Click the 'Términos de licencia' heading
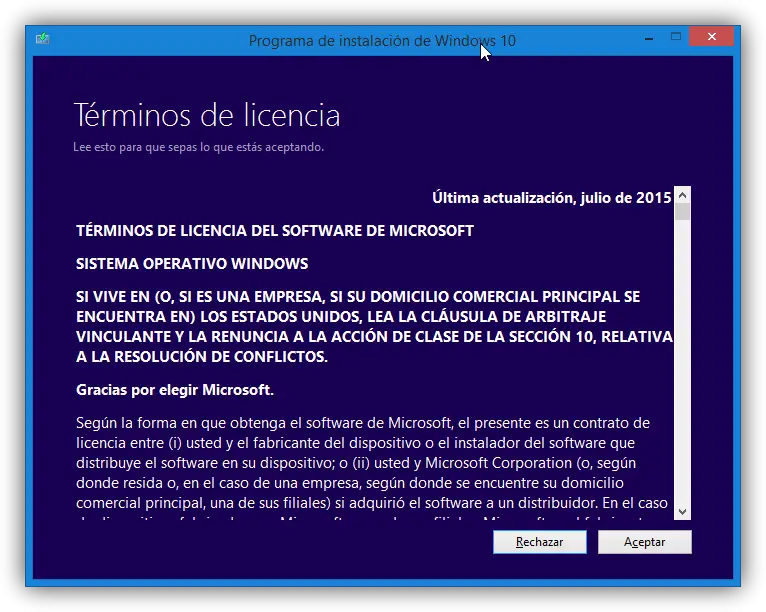Image resolution: width=766 pixels, height=612 pixels. coord(207,116)
